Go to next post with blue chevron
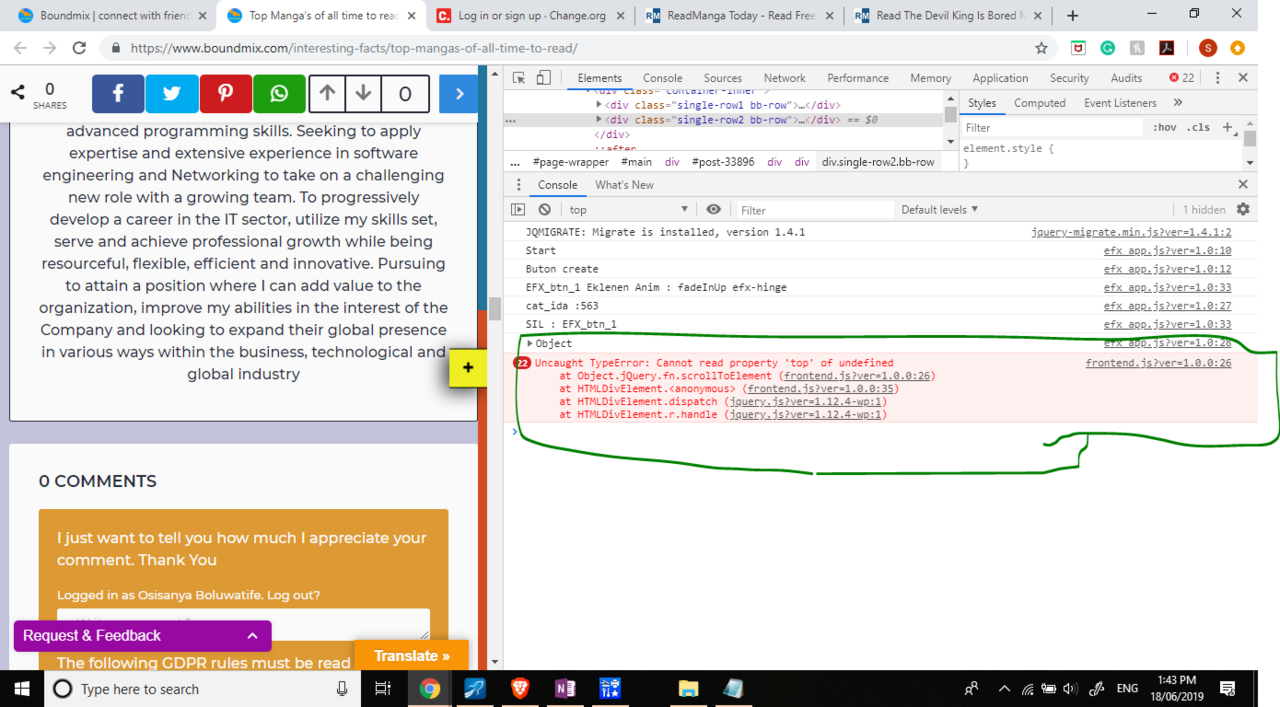Viewport: 1280px width, 707px height. (459, 94)
